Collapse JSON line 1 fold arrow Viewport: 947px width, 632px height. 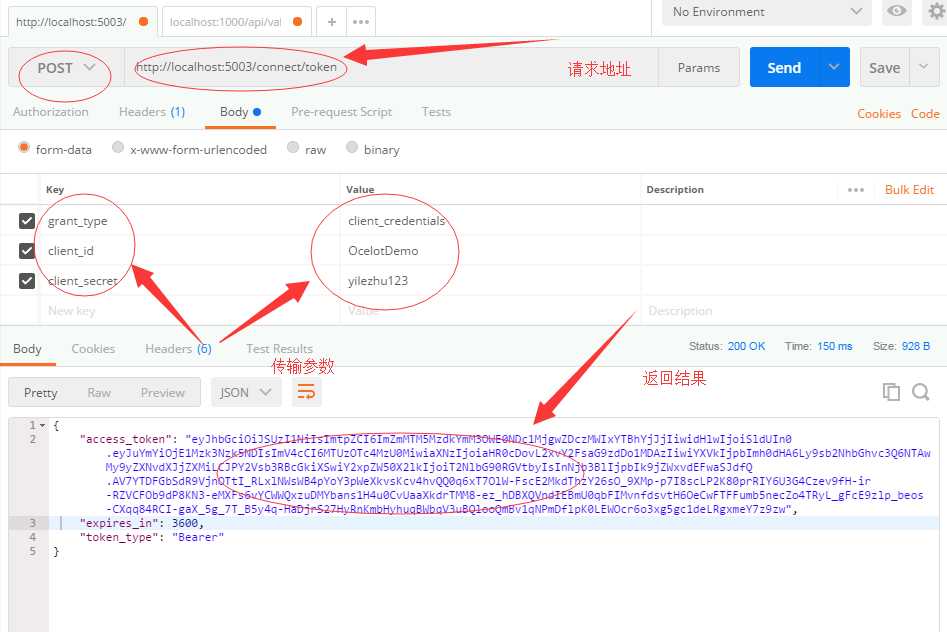click(42, 425)
